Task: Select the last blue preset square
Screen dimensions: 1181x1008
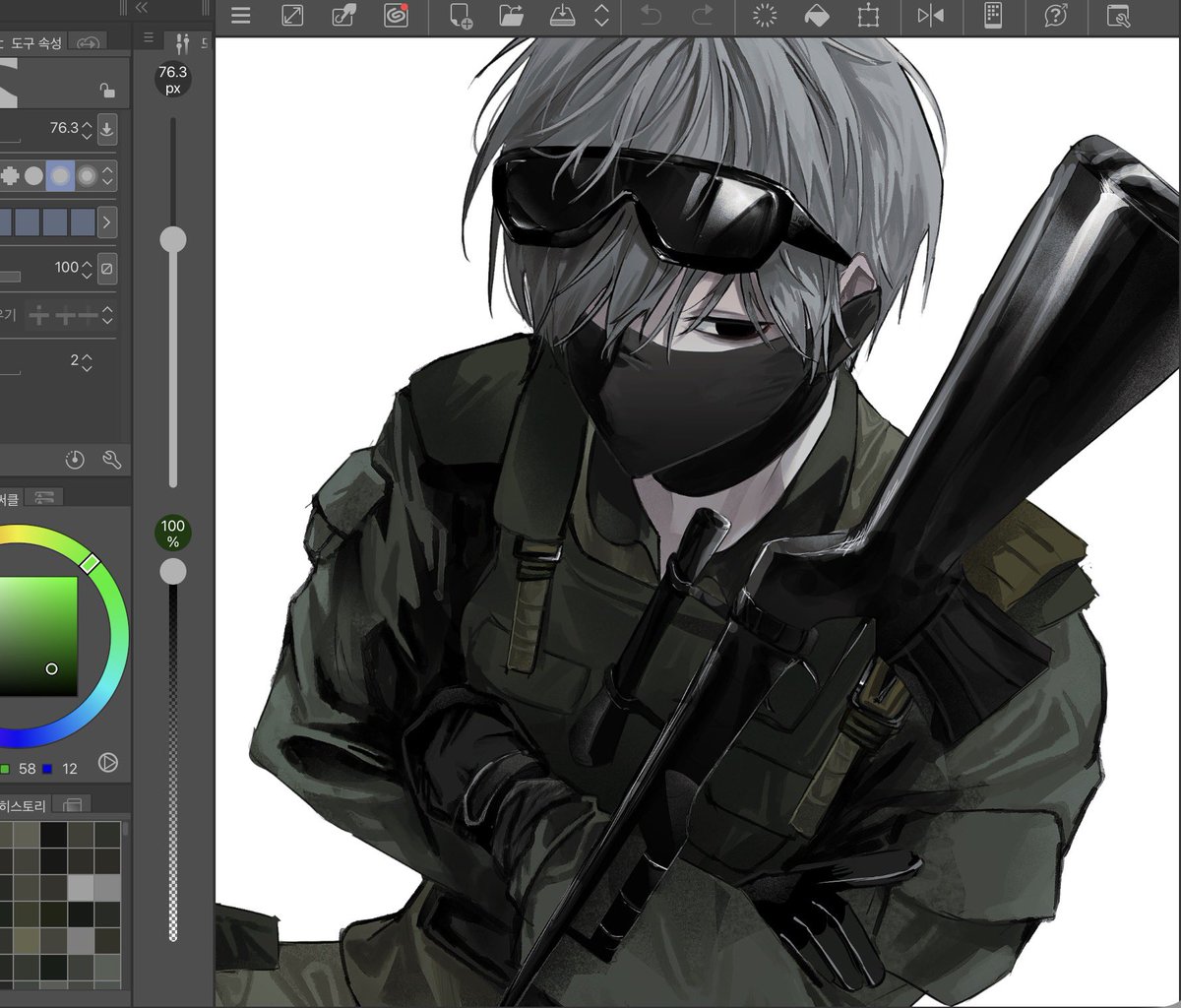Action: coord(83,221)
